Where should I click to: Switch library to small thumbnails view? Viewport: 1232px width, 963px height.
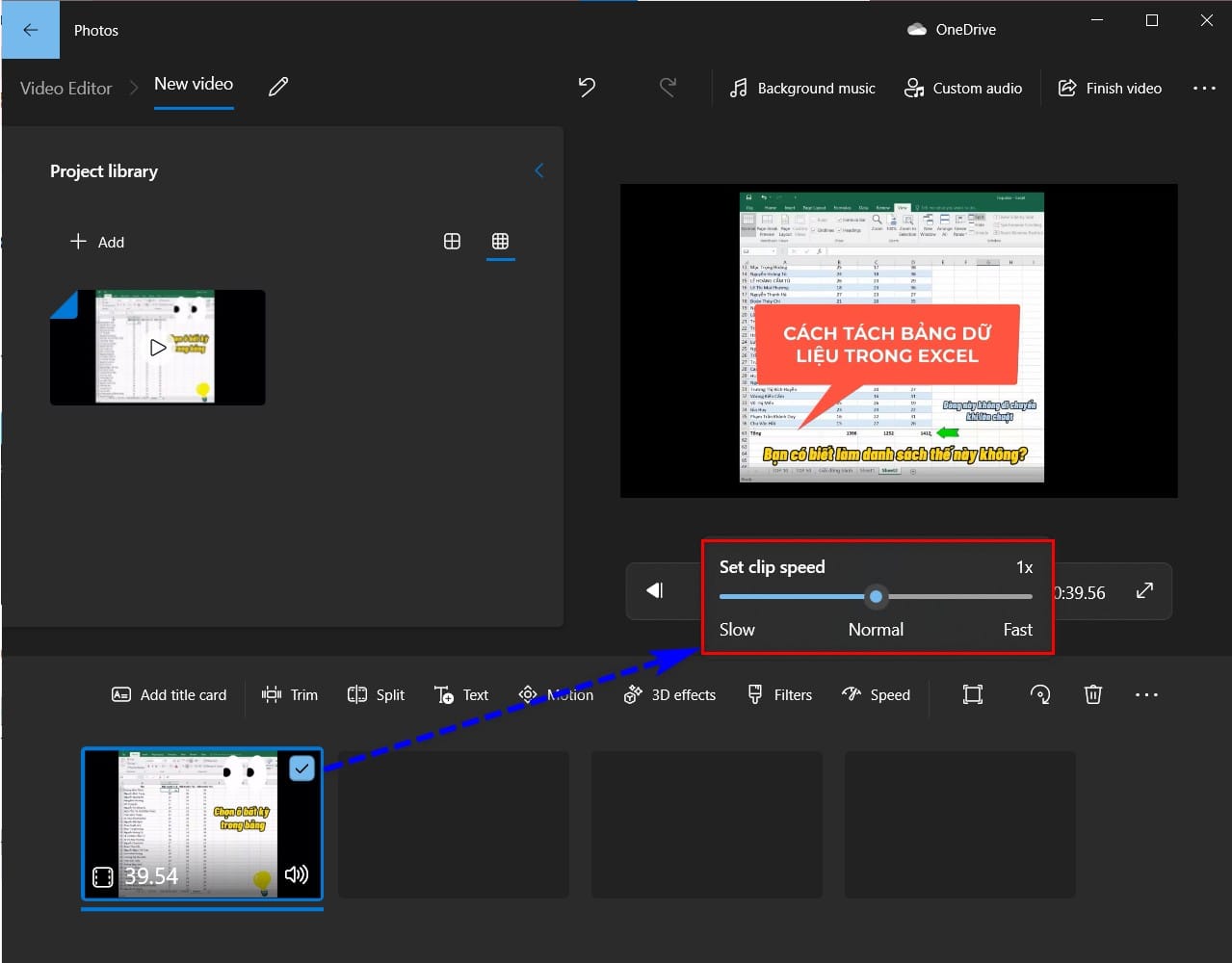tap(500, 242)
